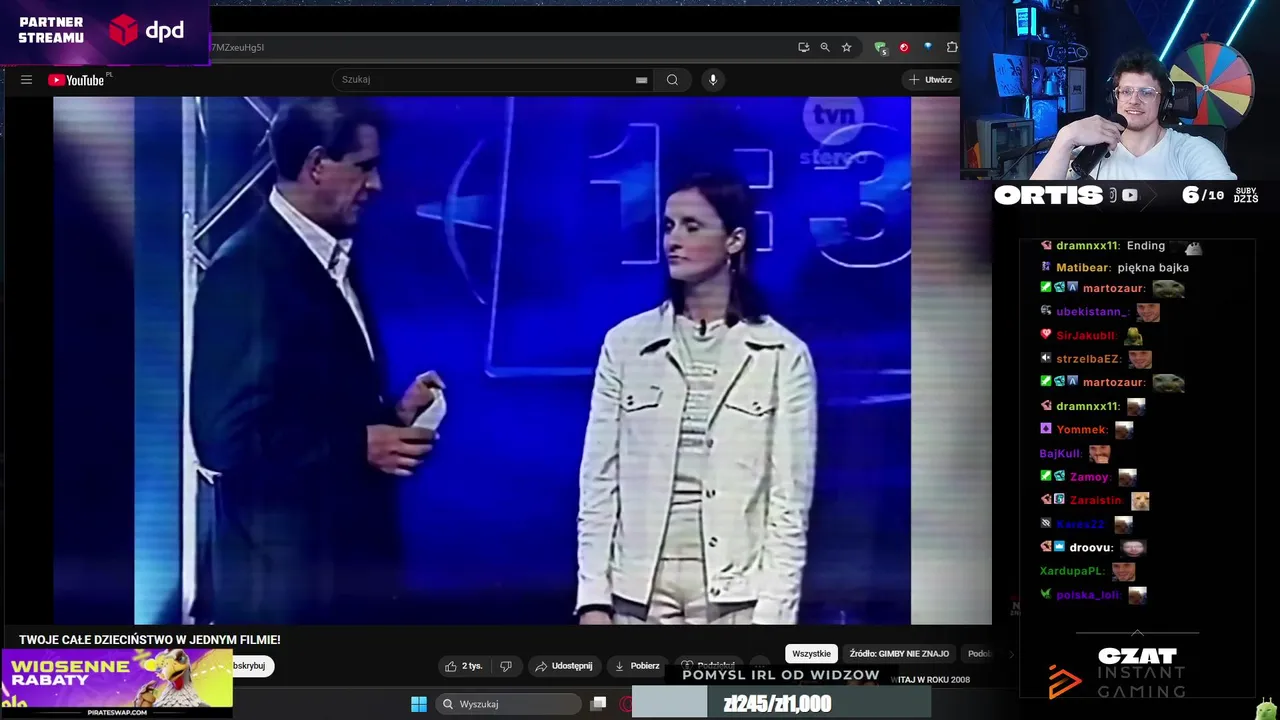The width and height of the screenshot is (1280, 720).
Task: Open the green extension with S badge
Action: click(880, 47)
